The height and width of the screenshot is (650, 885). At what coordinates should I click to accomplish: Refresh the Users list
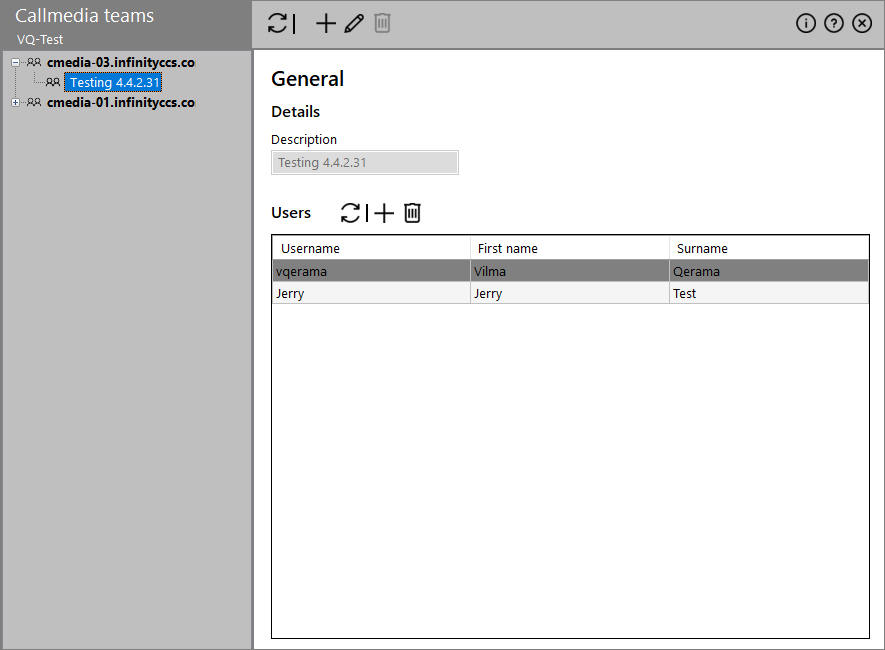350,213
